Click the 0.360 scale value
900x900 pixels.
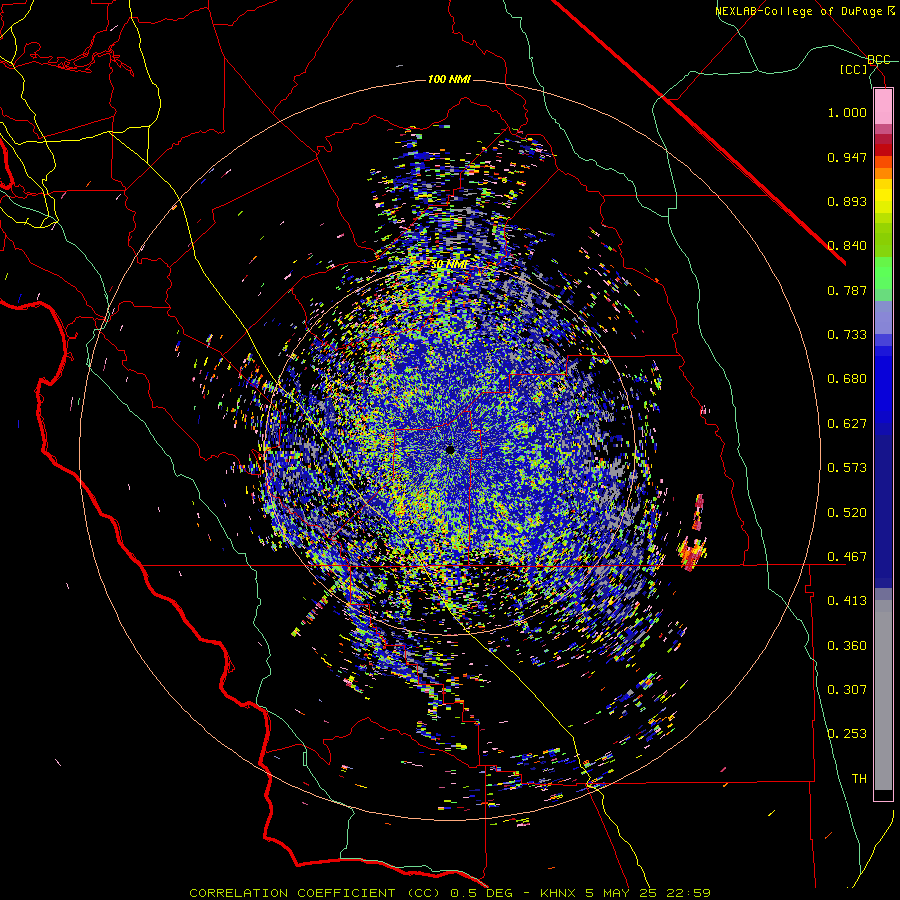(847, 646)
